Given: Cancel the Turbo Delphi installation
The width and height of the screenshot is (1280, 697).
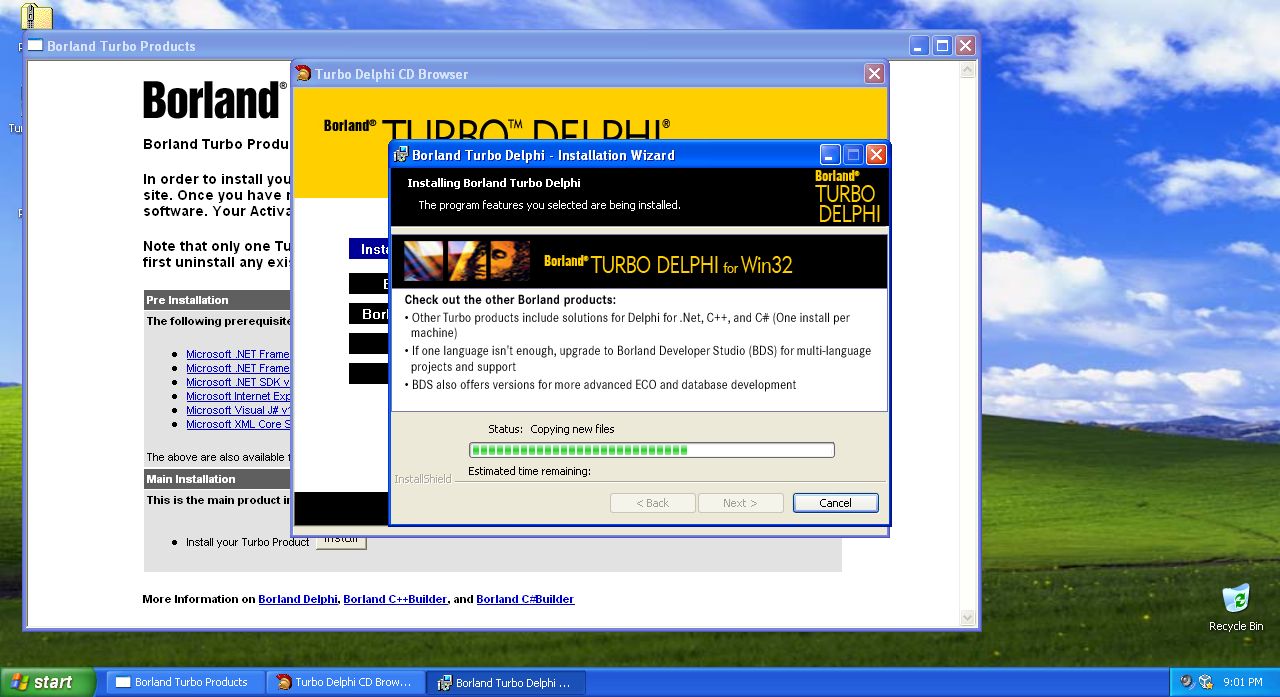Looking at the screenshot, I should tap(835, 503).
